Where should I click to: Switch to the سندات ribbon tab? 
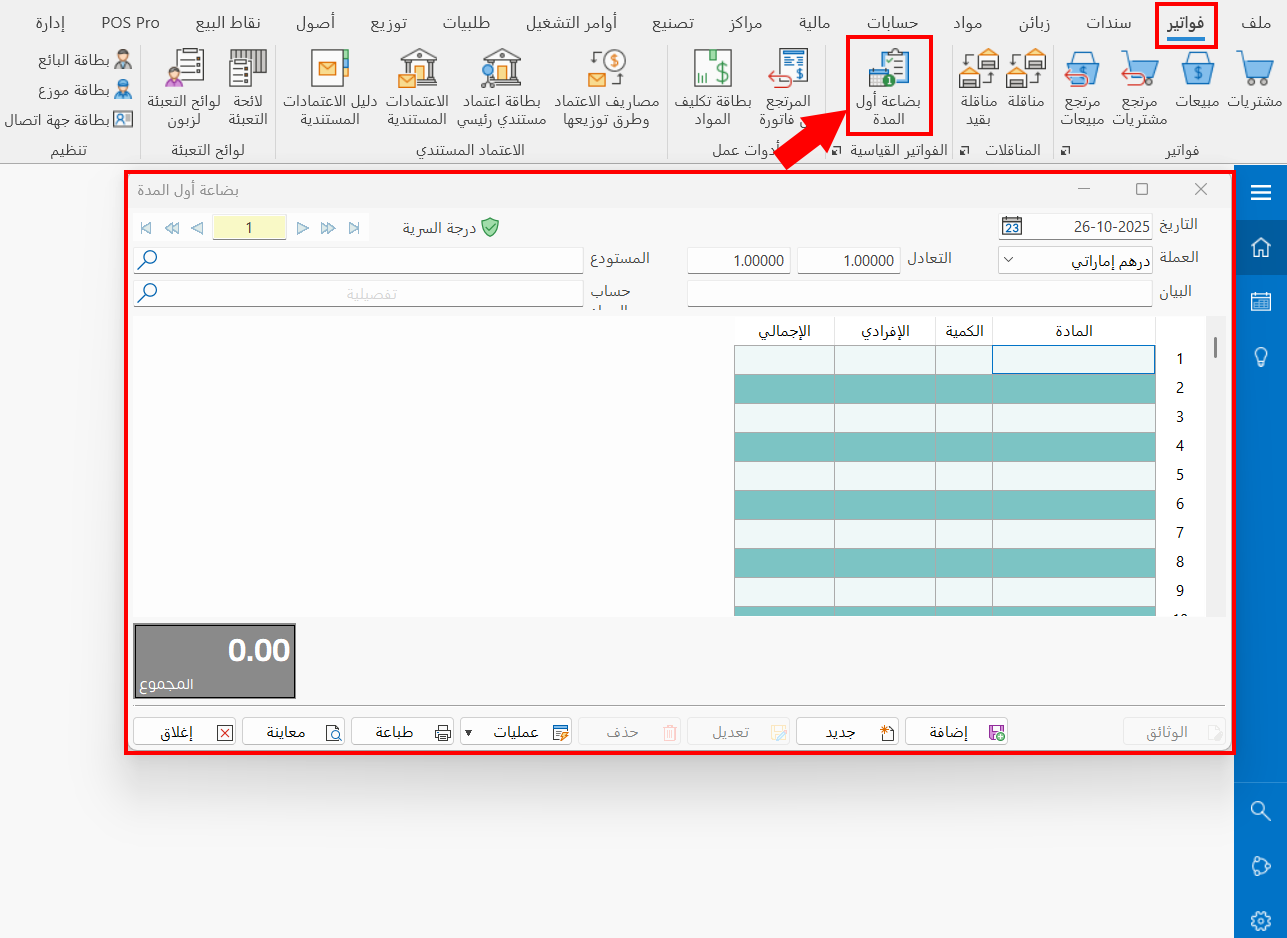point(1109,22)
